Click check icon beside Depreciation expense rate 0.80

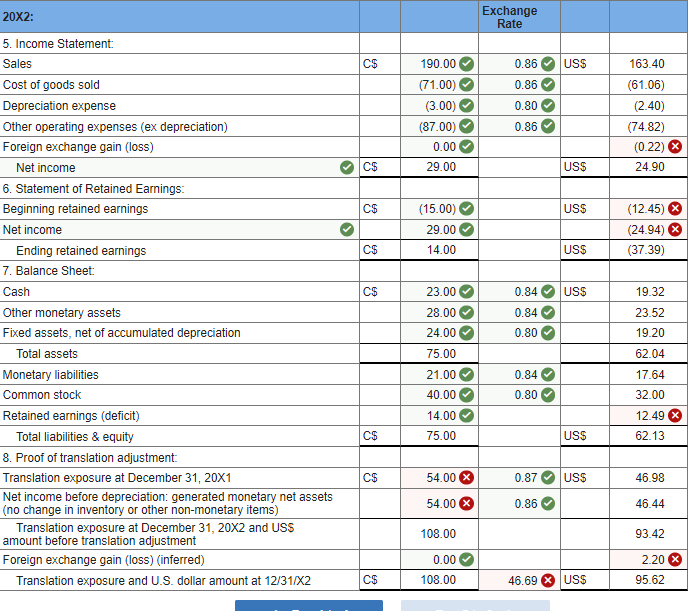pos(548,106)
